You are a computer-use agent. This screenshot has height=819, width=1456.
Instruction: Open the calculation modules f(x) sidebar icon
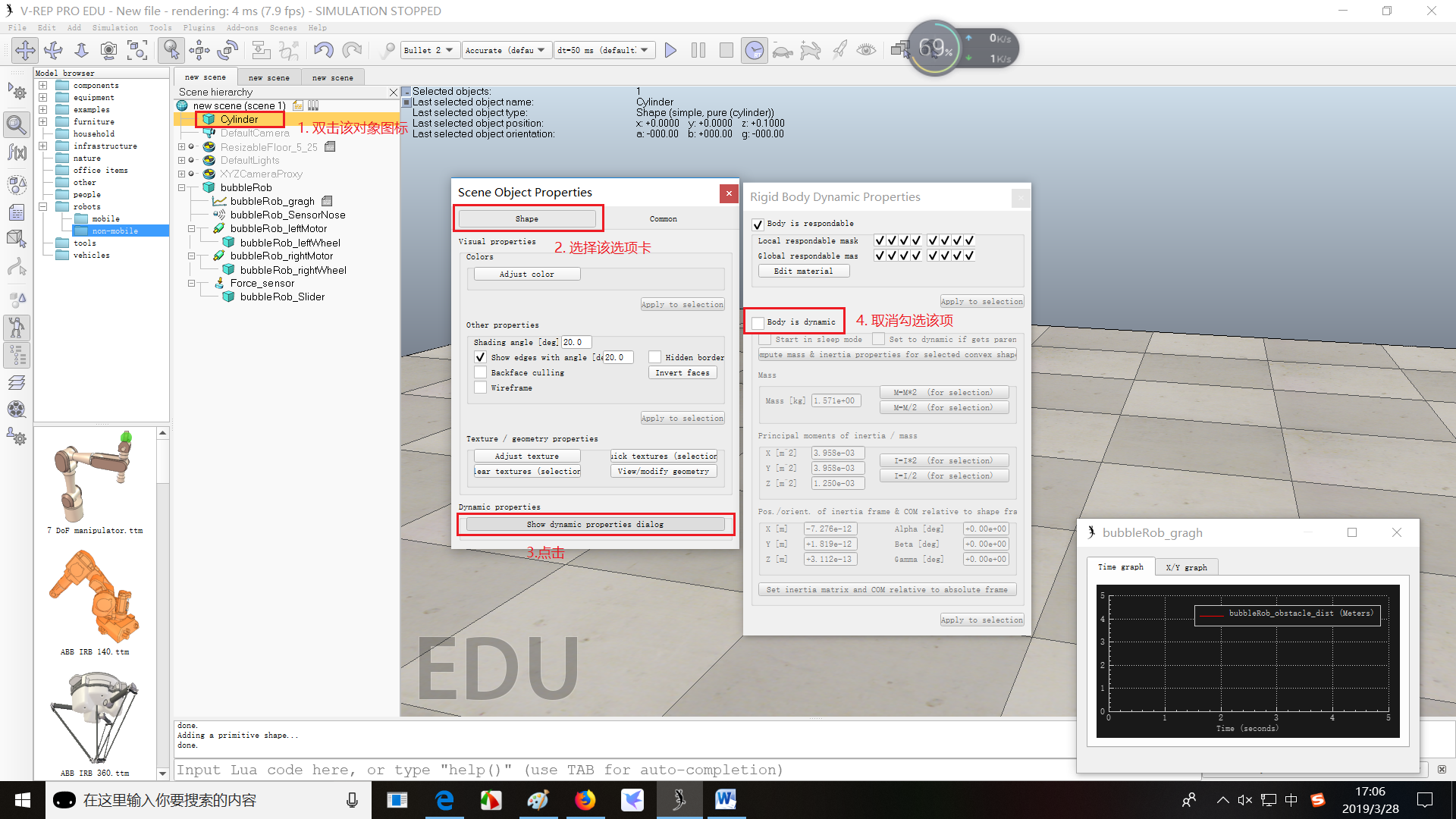(17, 152)
